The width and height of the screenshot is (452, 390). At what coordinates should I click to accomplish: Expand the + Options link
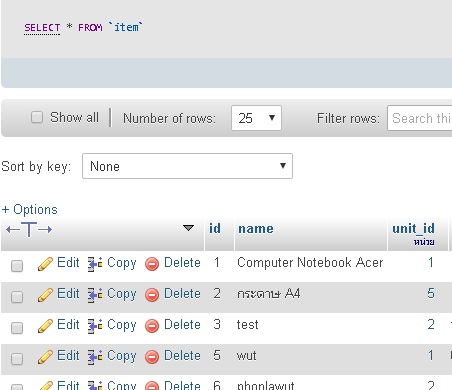[x=29, y=210]
